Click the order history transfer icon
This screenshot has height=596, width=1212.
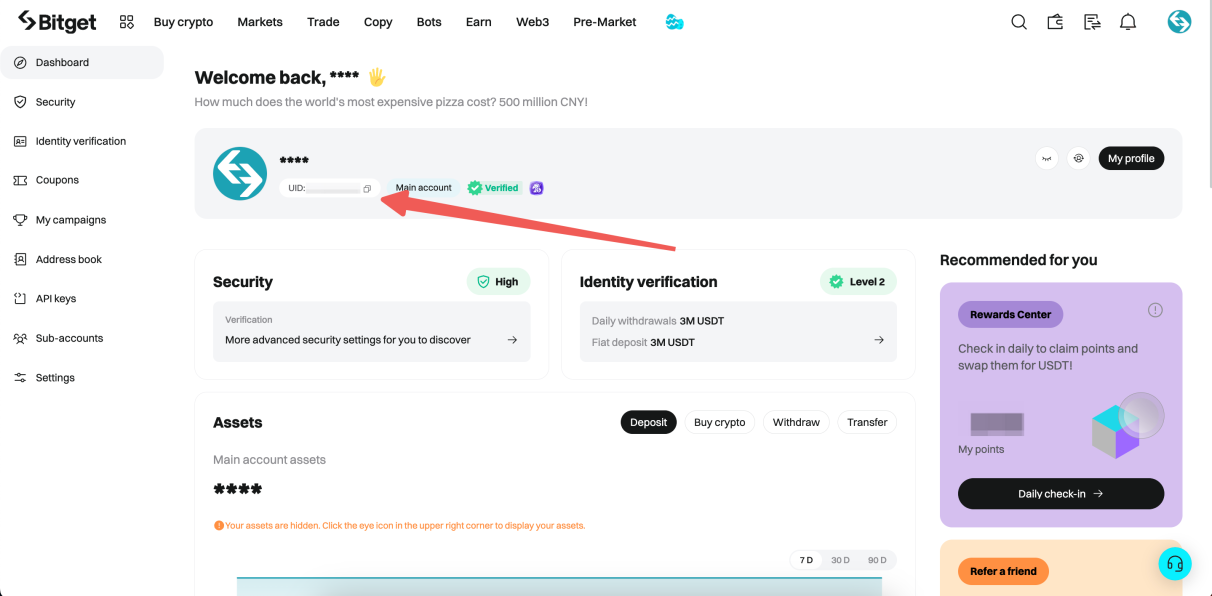pyautogui.click(x=1091, y=21)
